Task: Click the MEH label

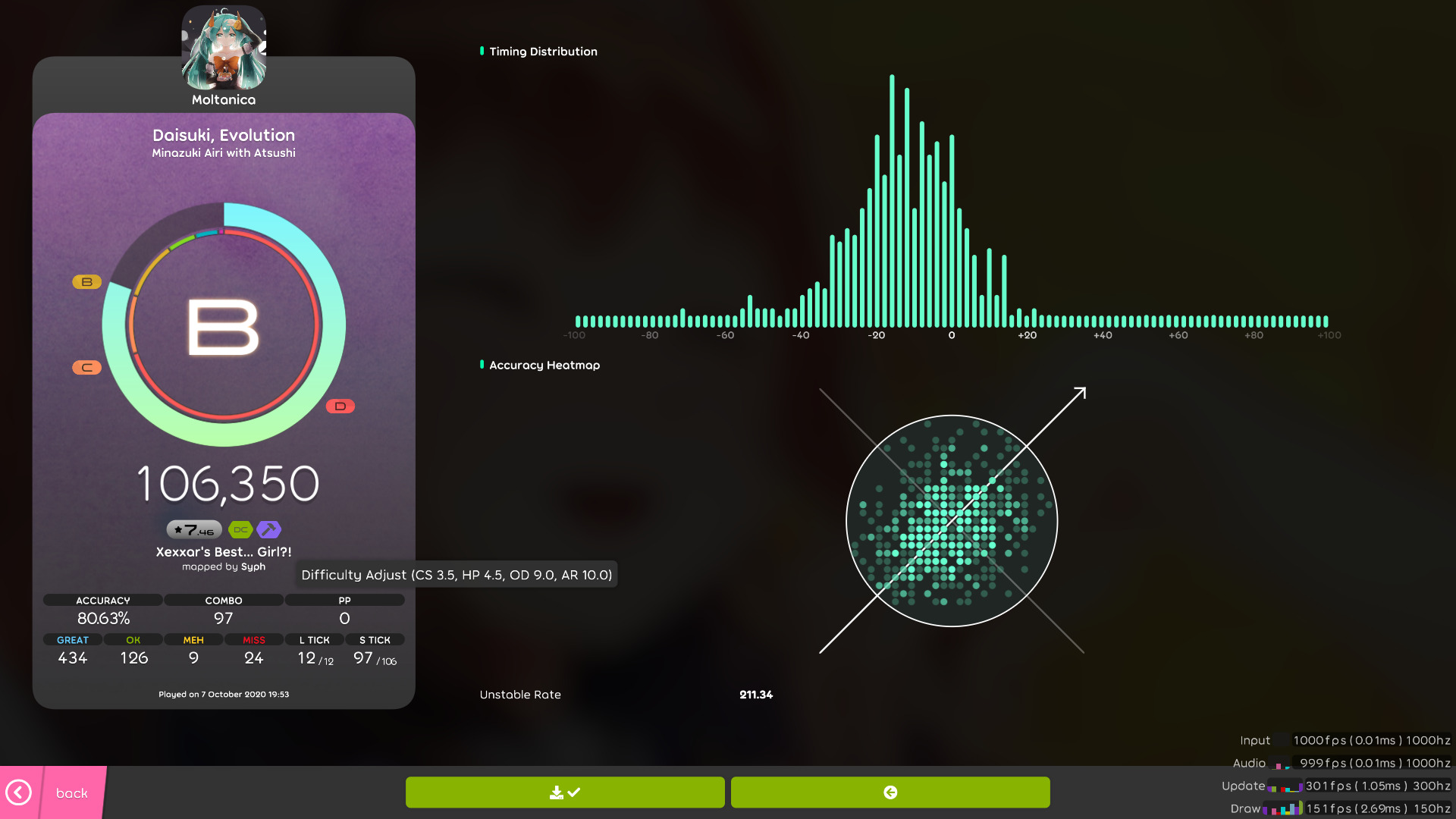Action: [x=193, y=640]
